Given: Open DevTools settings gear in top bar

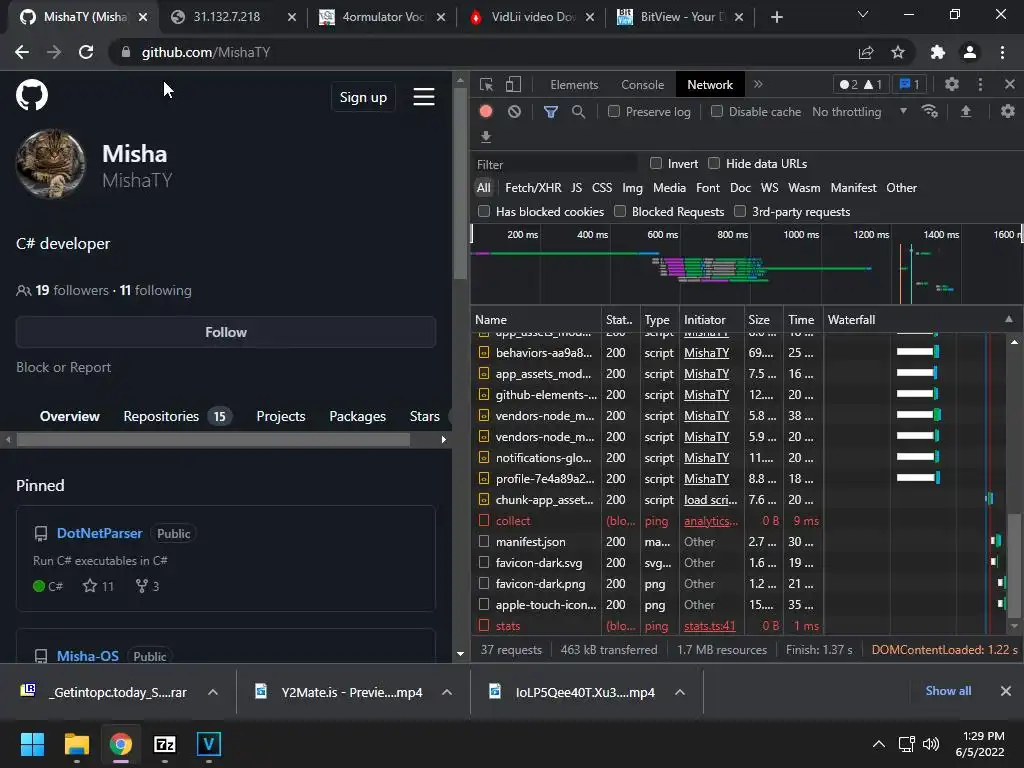Looking at the screenshot, I should (x=952, y=84).
